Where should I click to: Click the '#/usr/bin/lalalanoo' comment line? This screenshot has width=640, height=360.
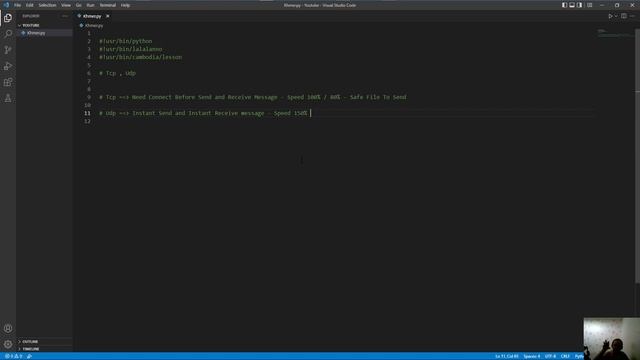[131, 49]
